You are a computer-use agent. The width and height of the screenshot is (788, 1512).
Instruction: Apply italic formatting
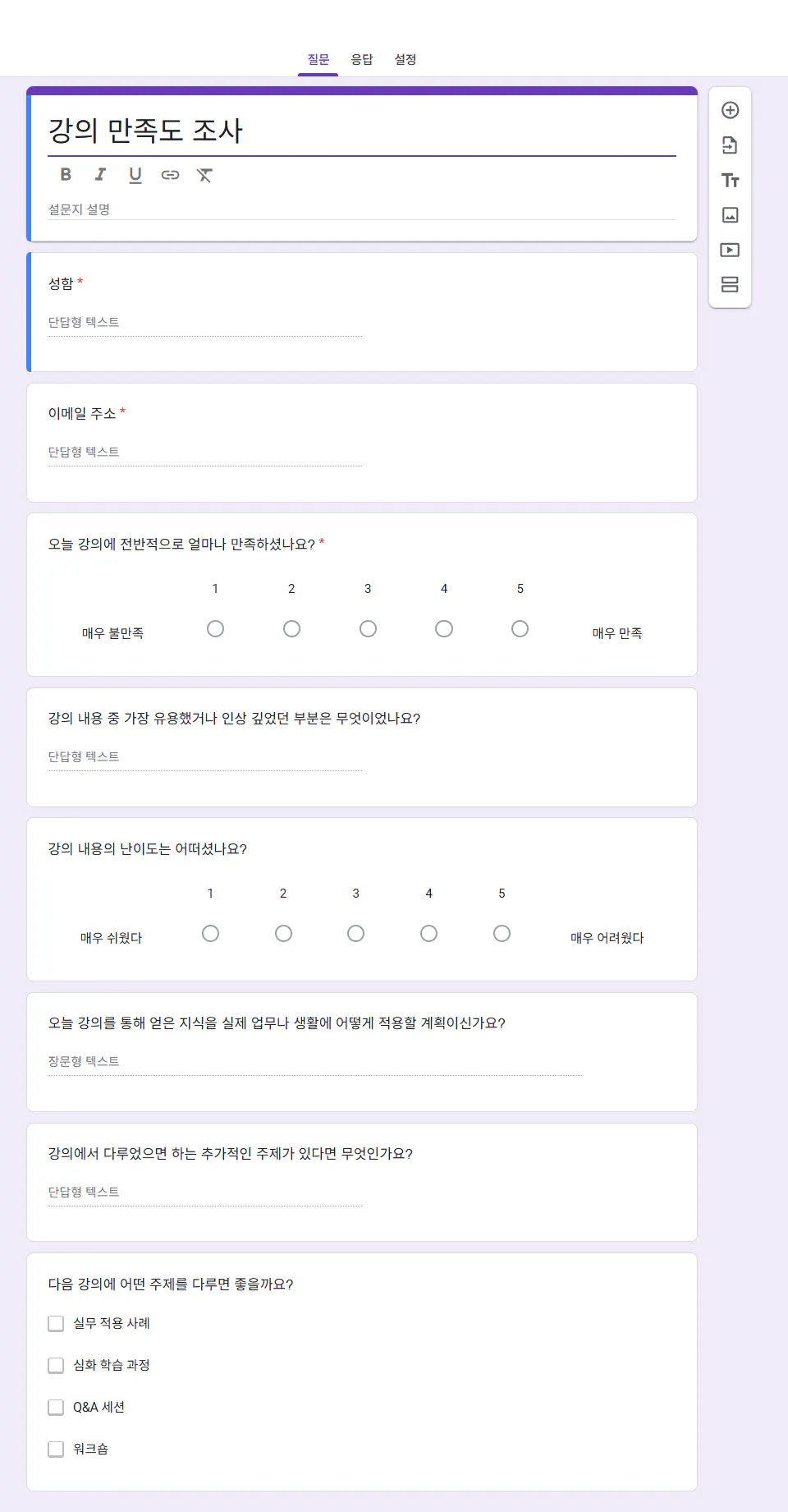click(100, 174)
